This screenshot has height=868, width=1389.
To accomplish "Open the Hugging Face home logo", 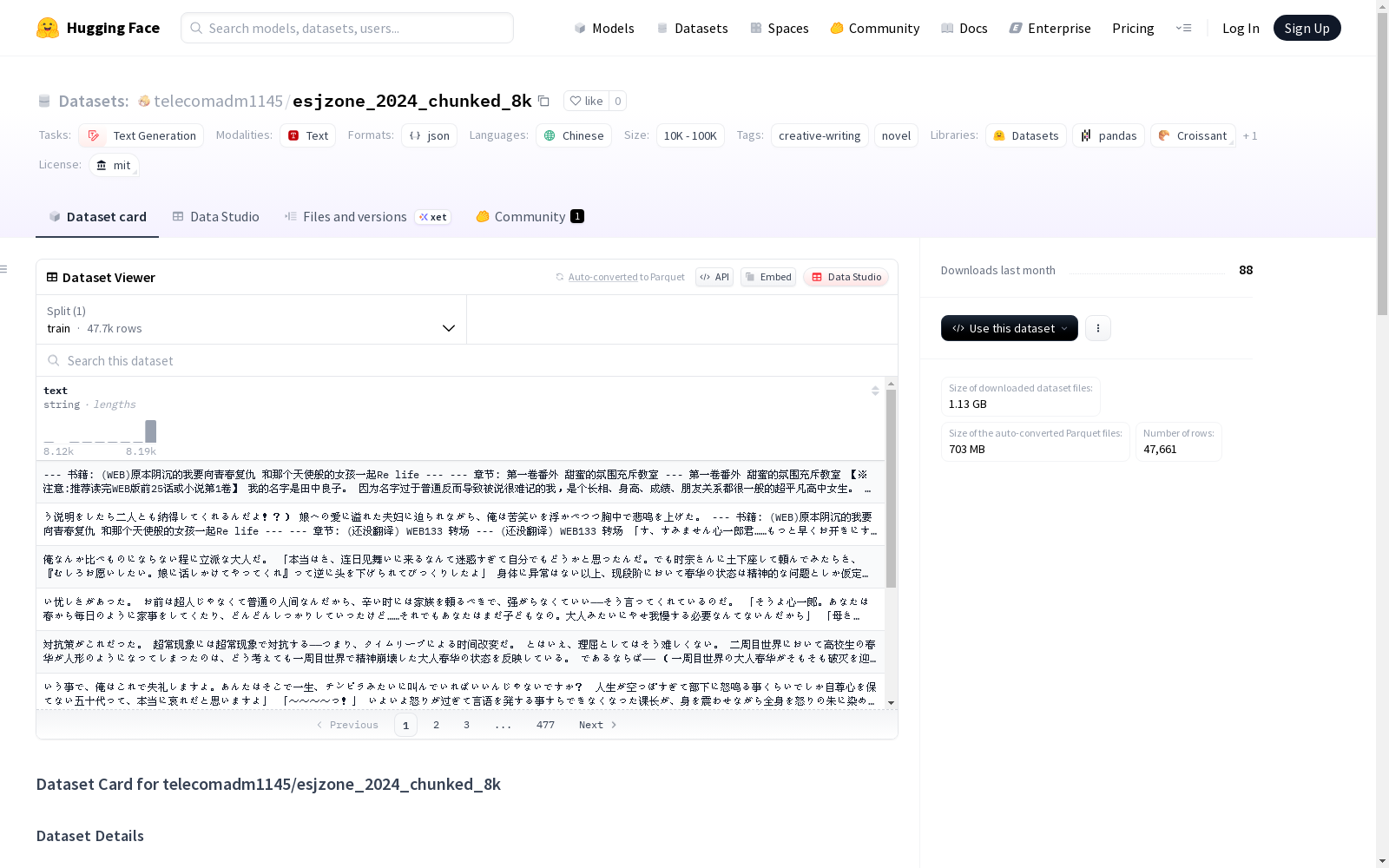I will pyautogui.click(x=98, y=28).
